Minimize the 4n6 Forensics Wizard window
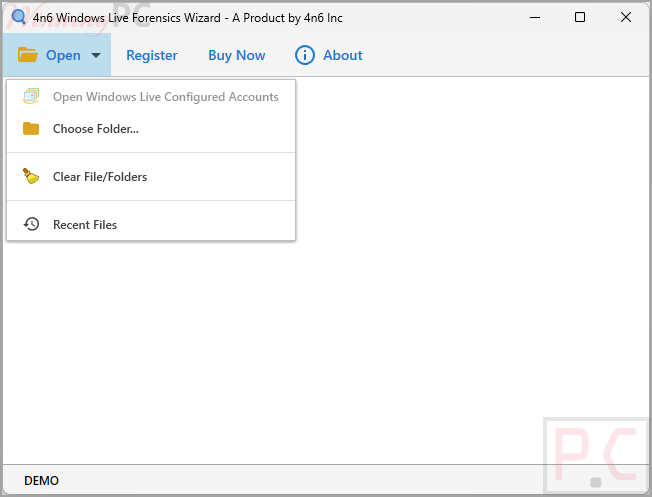The width and height of the screenshot is (652, 497). pyautogui.click(x=535, y=17)
